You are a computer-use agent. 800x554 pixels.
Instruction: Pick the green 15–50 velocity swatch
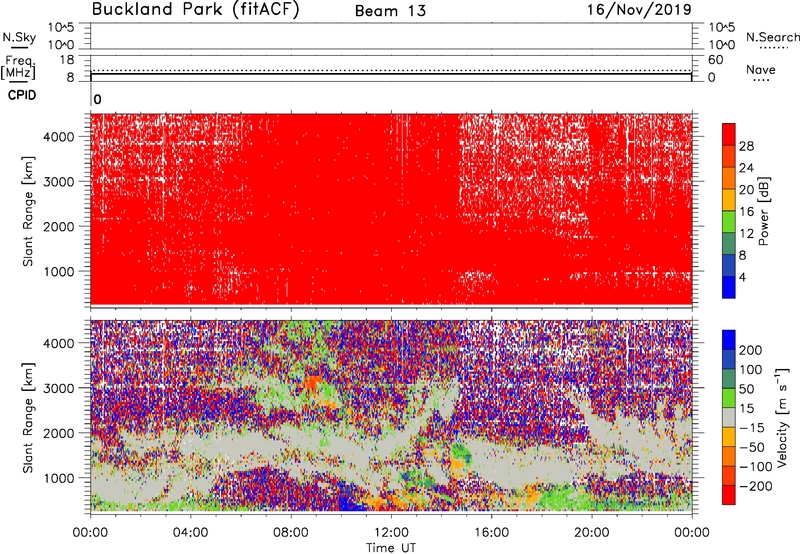pos(729,398)
